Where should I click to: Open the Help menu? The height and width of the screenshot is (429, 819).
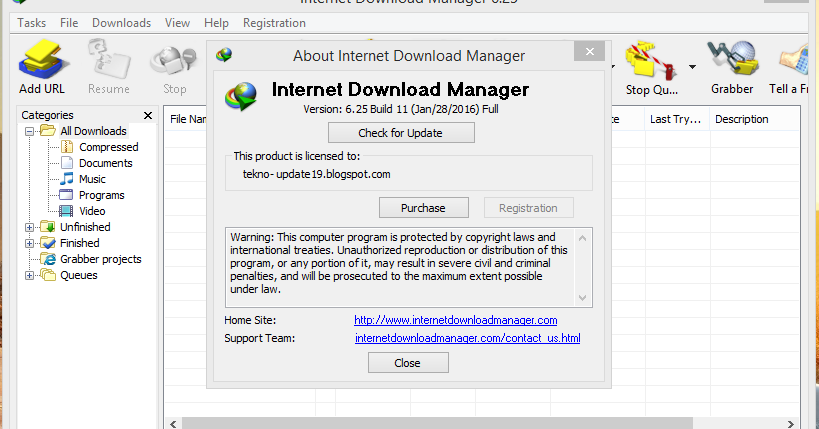[x=216, y=23]
